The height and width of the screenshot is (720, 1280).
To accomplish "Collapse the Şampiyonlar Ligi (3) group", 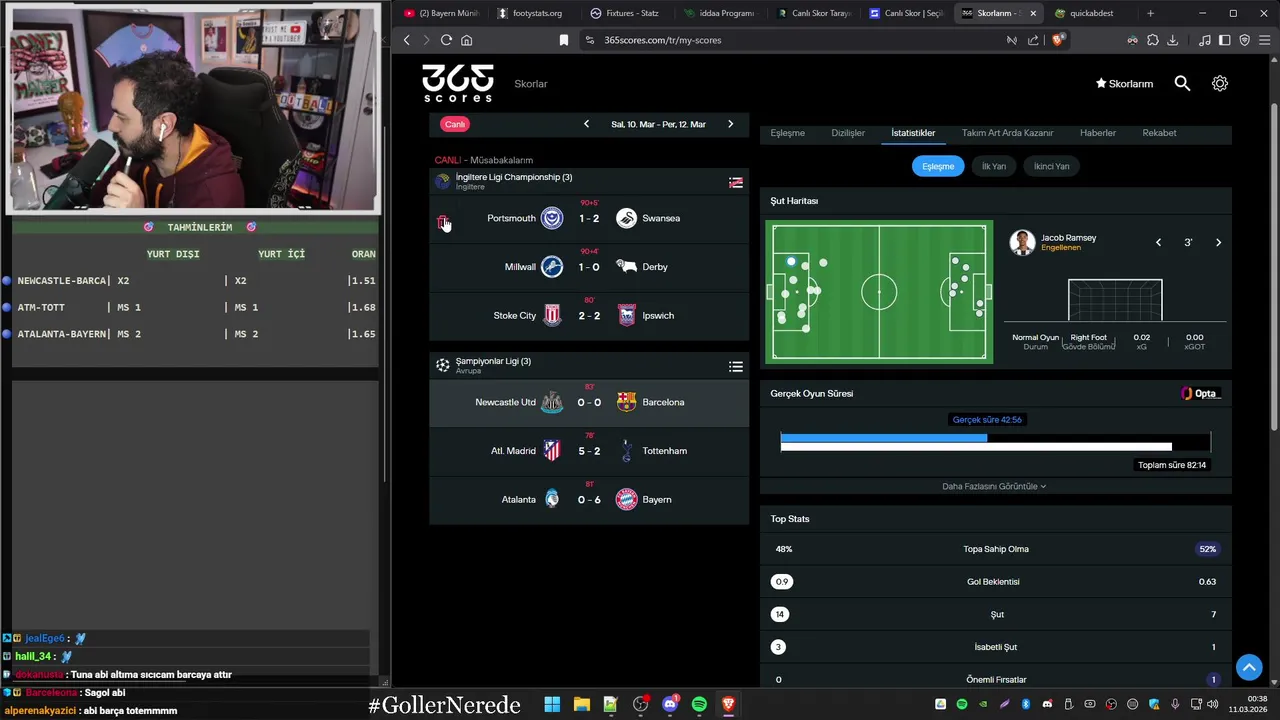I will 589,365.
